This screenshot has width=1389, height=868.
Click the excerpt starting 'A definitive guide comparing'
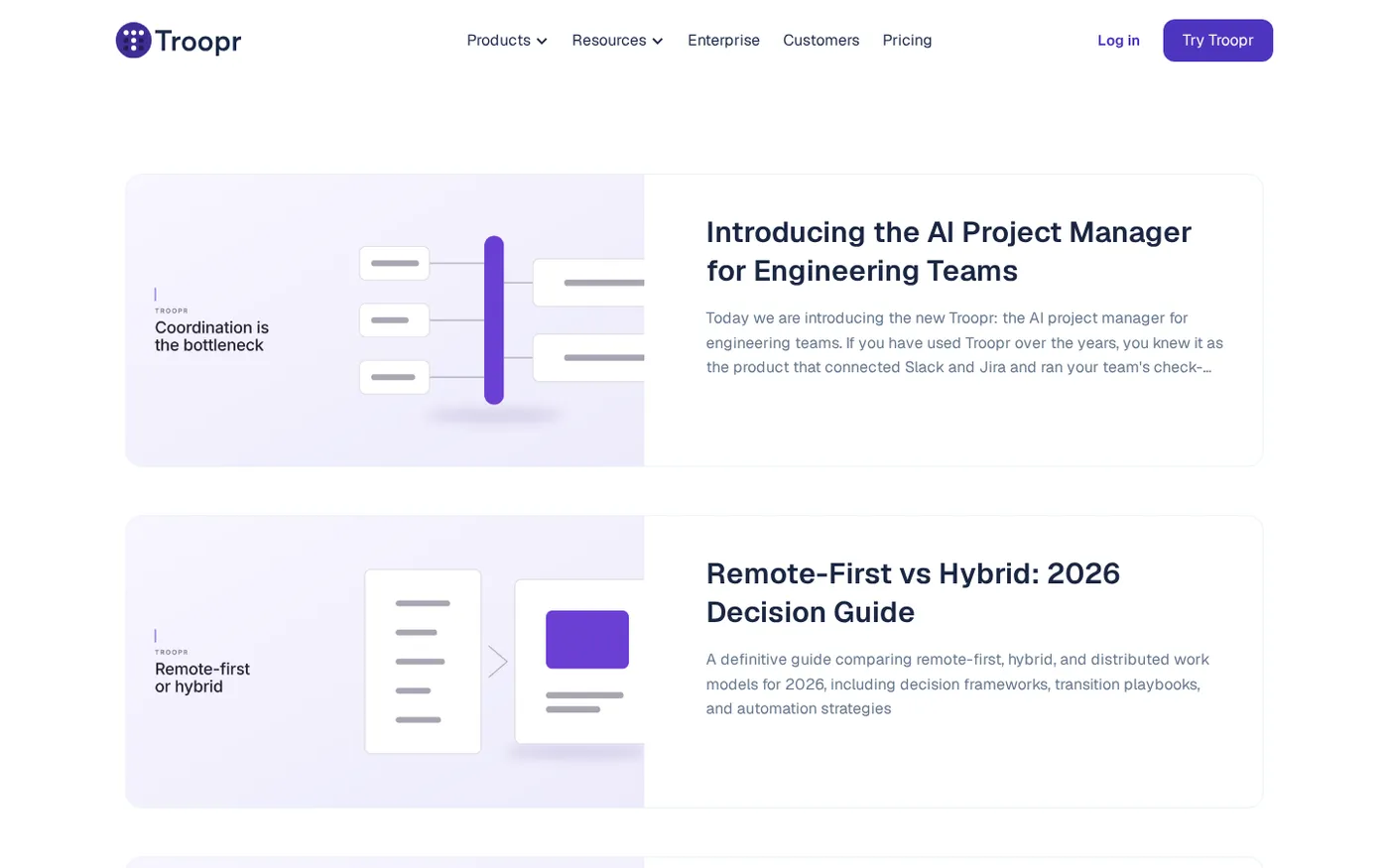[x=957, y=684]
